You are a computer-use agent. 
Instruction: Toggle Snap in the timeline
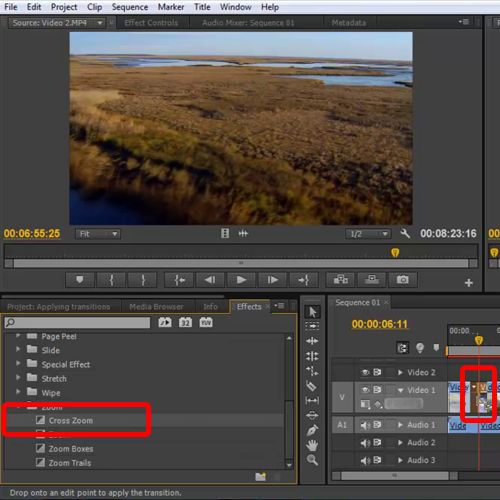[402, 348]
